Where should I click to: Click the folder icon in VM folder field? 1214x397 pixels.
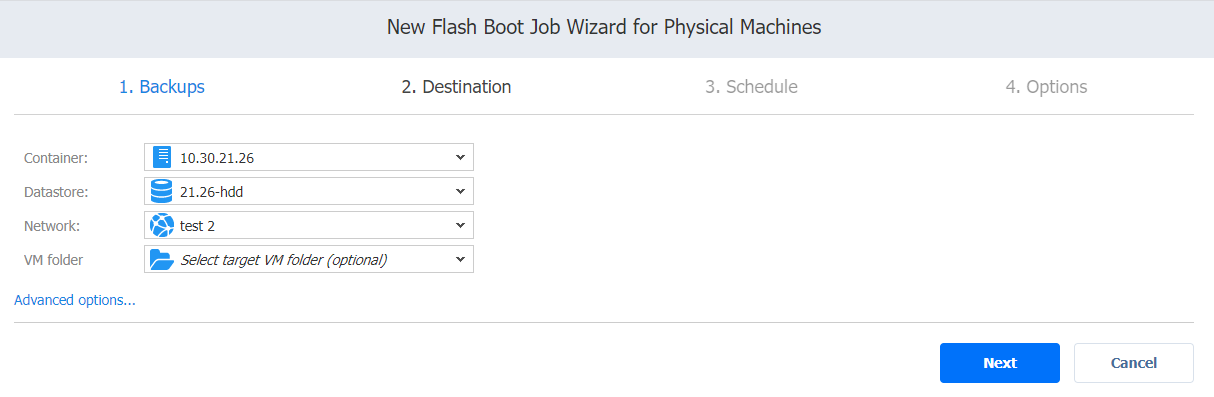[162, 259]
